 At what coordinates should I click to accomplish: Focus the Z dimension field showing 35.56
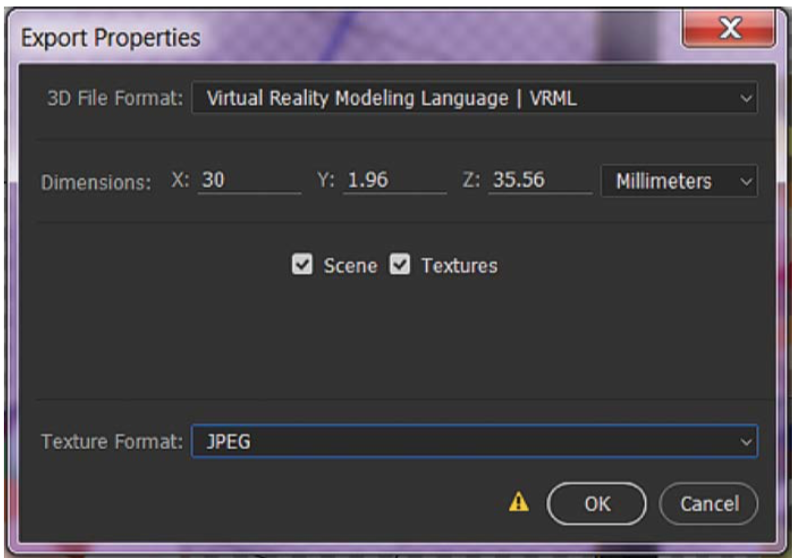[x=539, y=181]
